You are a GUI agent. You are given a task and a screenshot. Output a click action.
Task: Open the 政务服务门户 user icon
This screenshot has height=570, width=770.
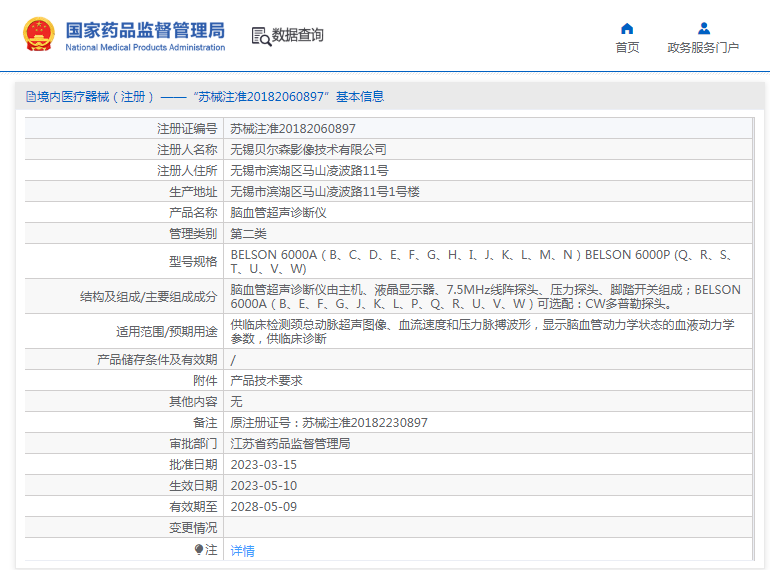pos(704,28)
